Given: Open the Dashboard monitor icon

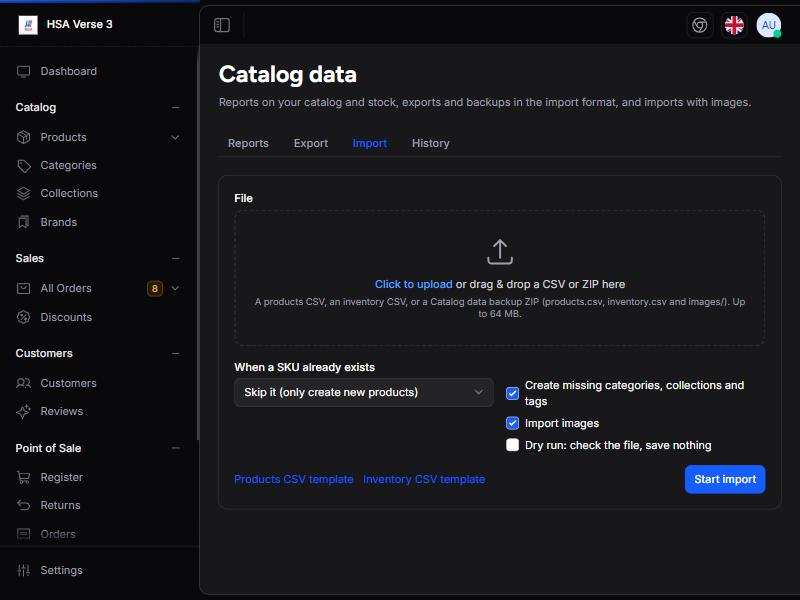Looking at the screenshot, I should (x=23, y=71).
